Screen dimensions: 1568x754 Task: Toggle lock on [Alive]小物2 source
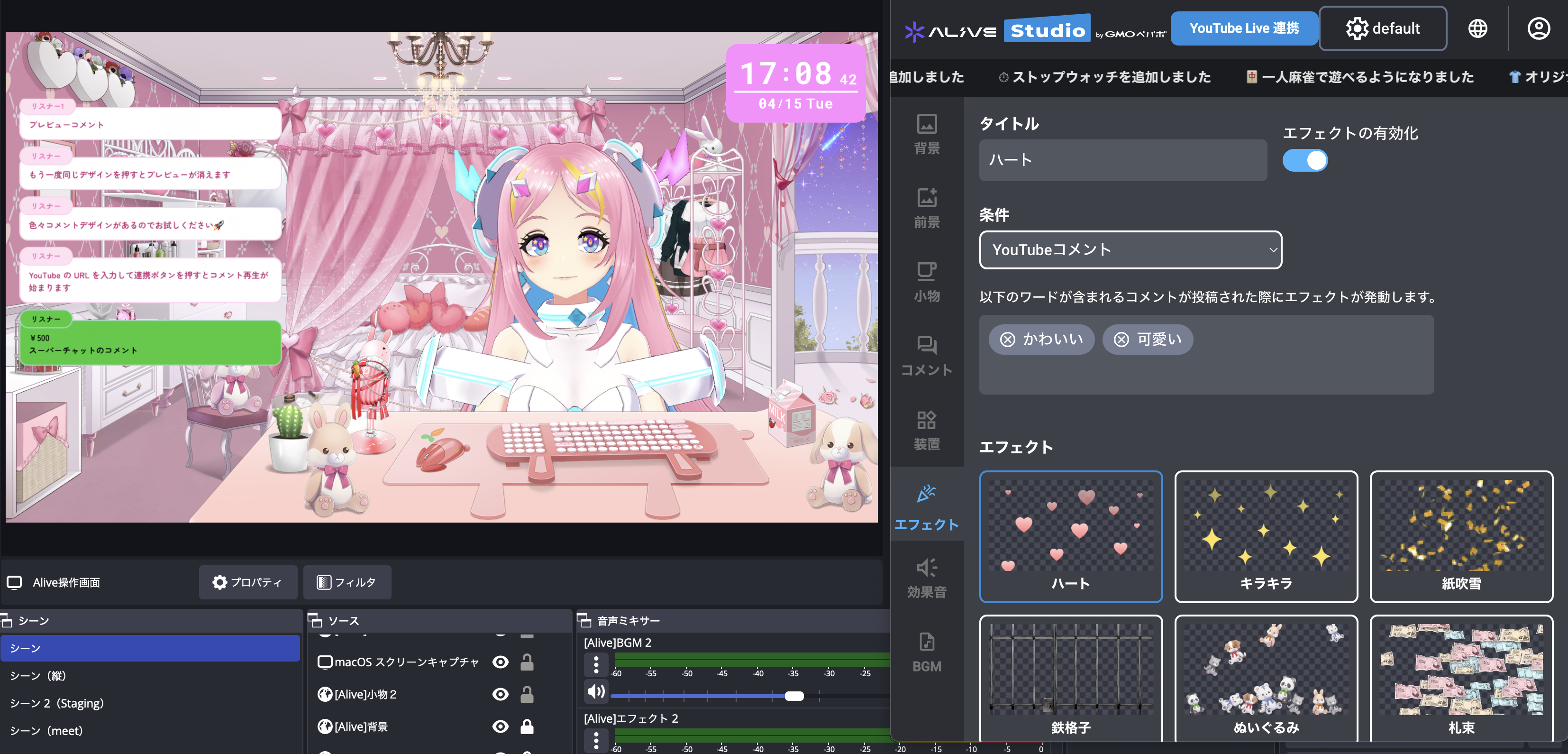click(527, 694)
